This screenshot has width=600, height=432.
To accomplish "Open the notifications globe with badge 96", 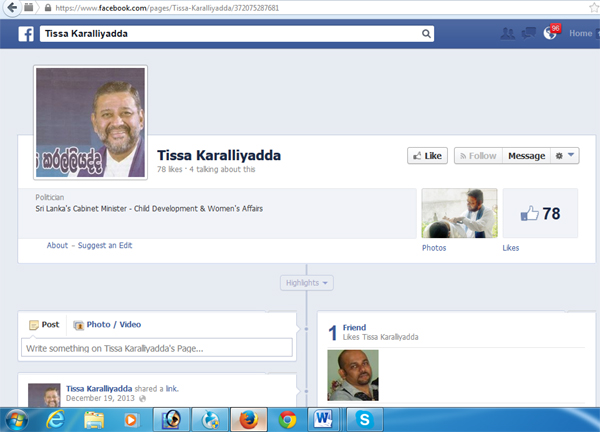I will tap(551, 33).
